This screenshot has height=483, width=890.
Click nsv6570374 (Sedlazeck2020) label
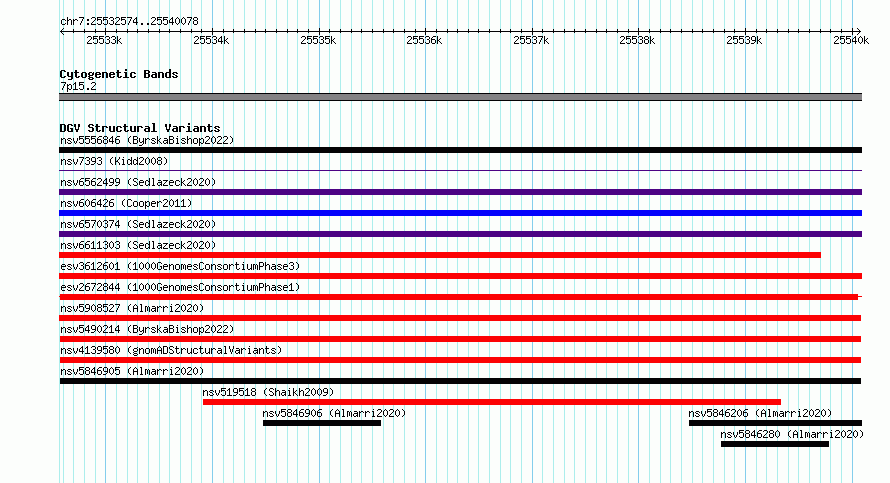(138, 224)
